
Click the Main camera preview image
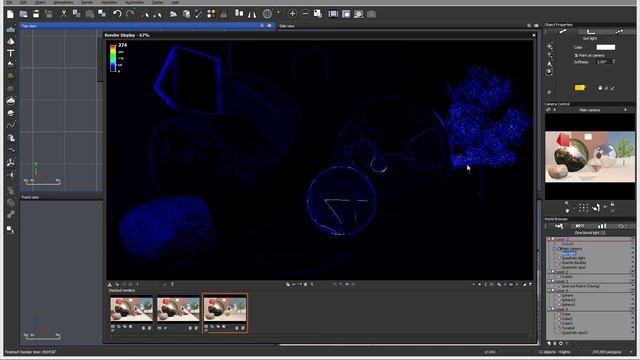[590, 157]
